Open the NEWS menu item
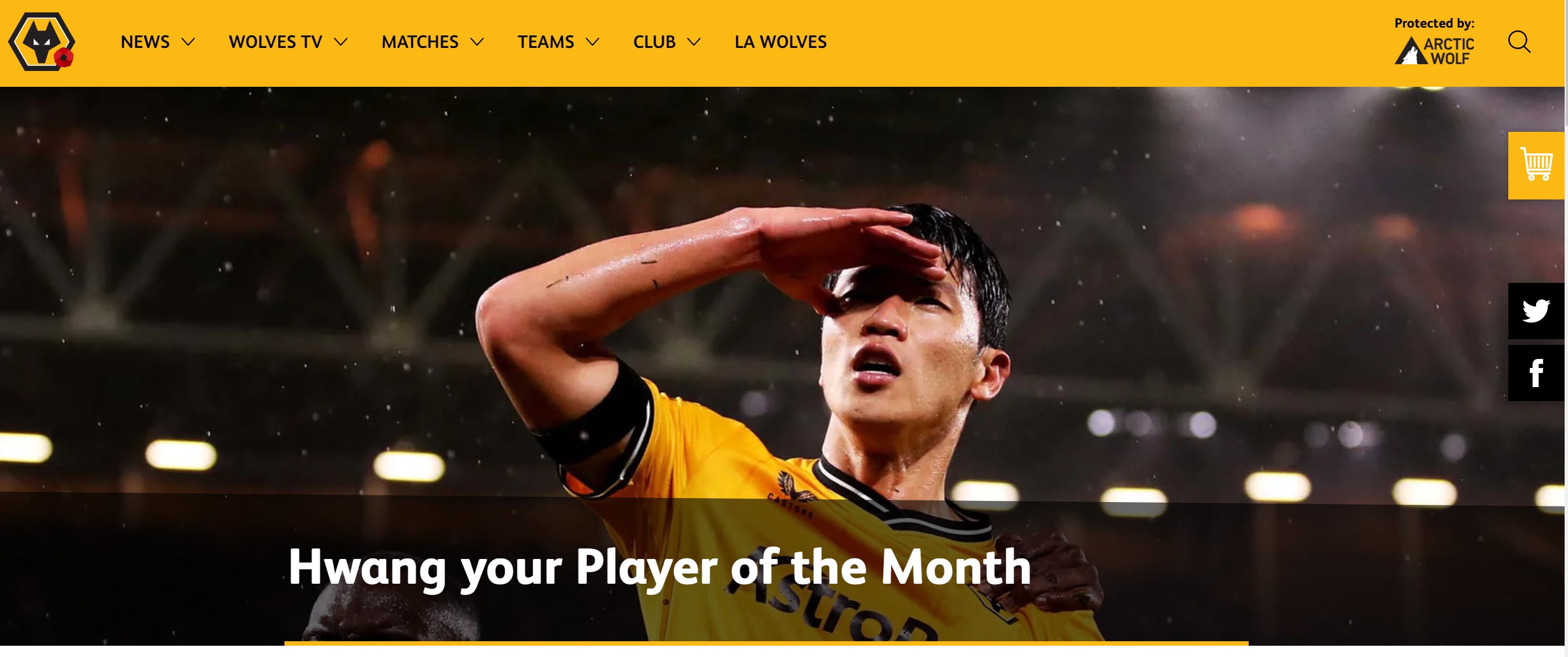The image size is (1568, 657). pyautogui.click(x=145, y=42)
